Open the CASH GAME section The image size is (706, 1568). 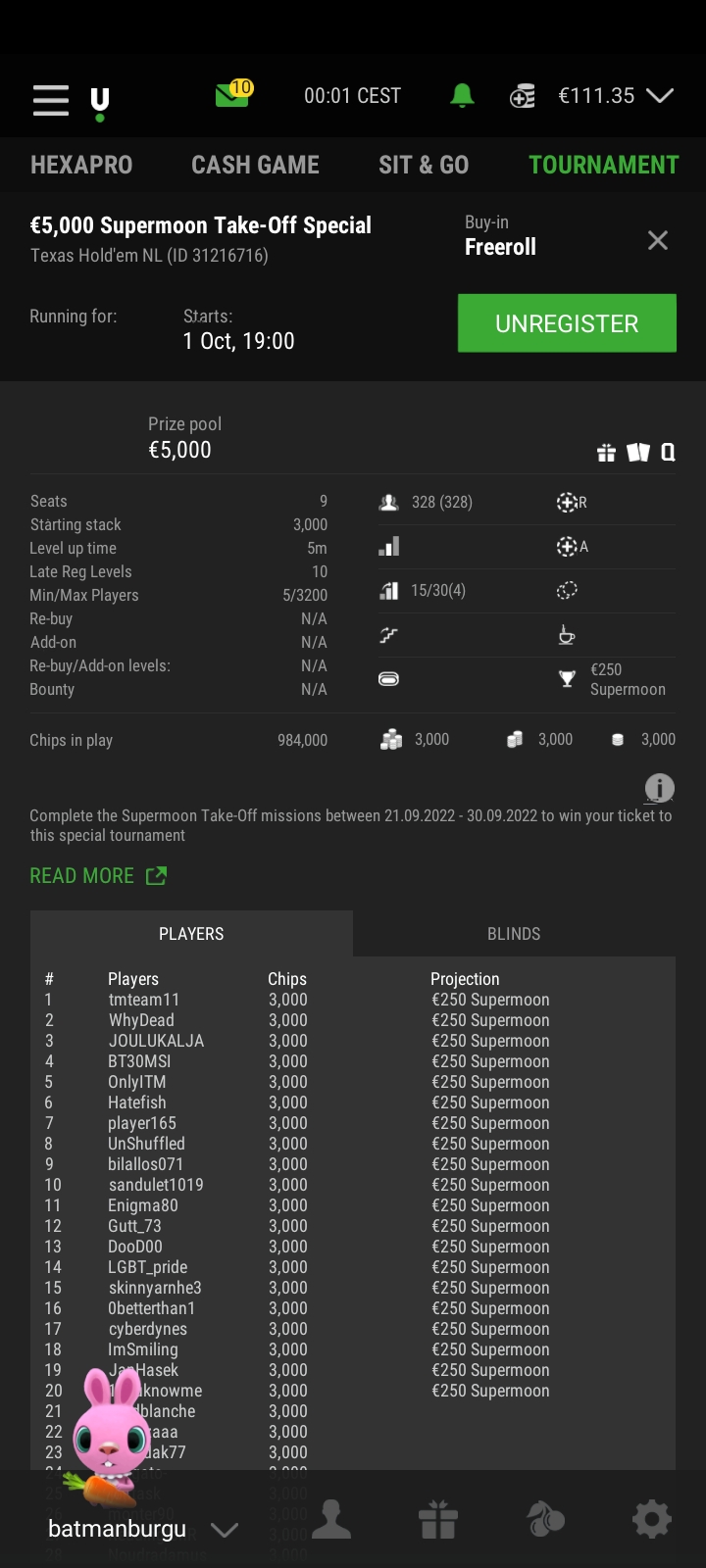coord(255,165)
